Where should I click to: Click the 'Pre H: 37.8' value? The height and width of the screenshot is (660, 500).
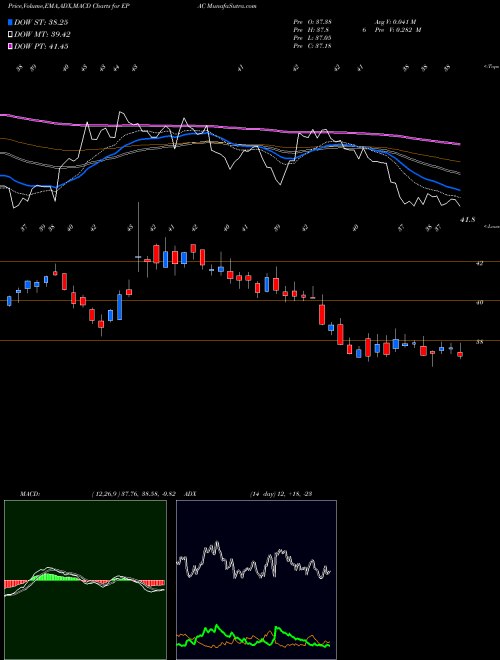(x=311, y=30)
